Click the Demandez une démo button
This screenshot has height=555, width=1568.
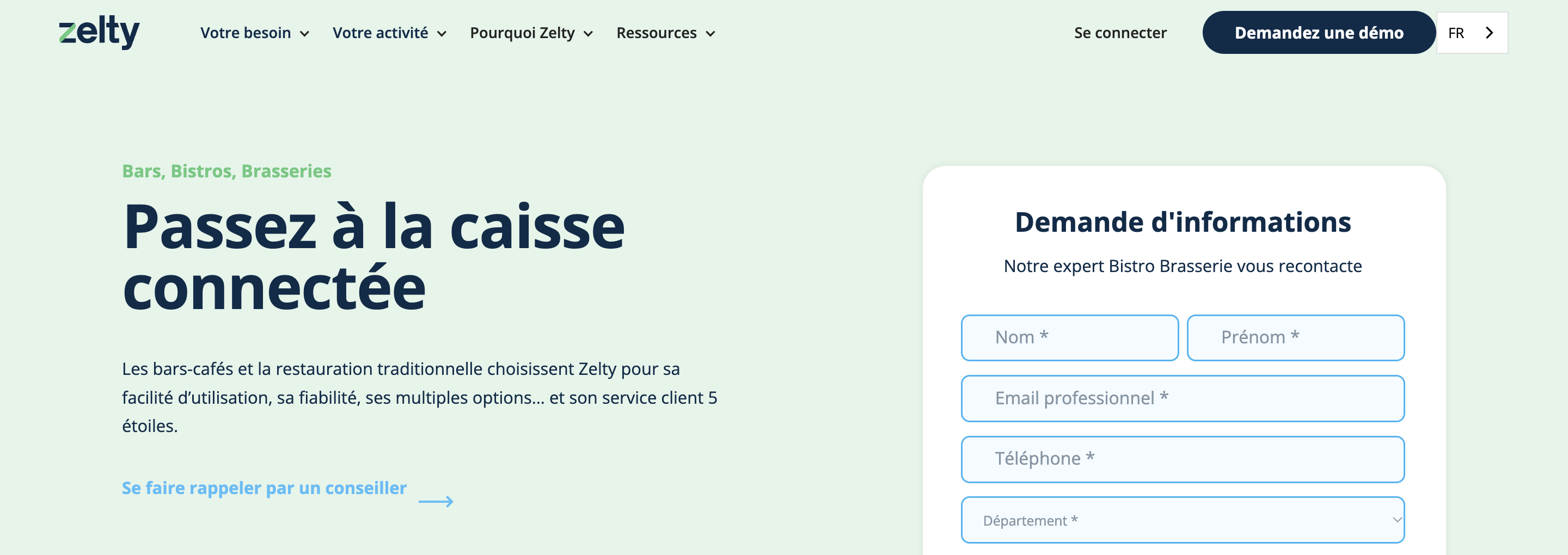(x=1319, y=33)
